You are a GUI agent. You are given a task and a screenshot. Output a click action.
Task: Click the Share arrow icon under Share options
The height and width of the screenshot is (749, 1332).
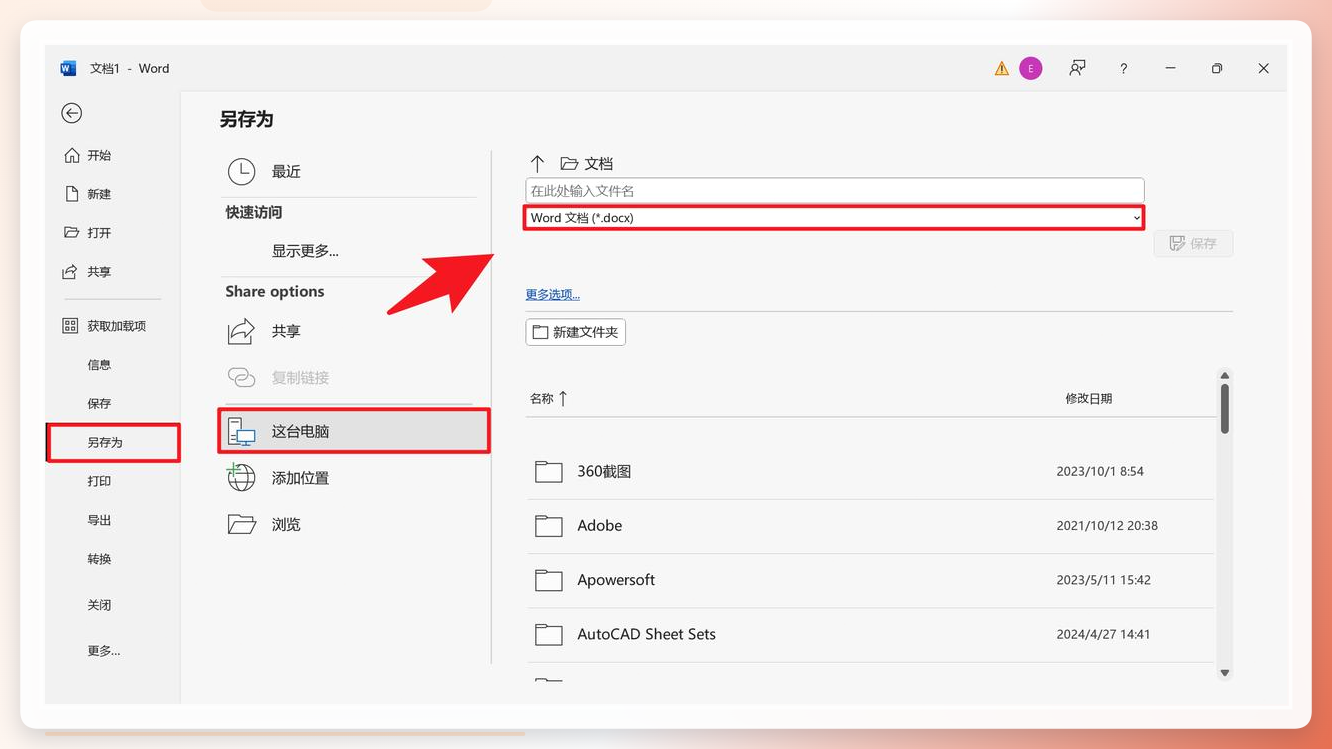pos(241,331)
